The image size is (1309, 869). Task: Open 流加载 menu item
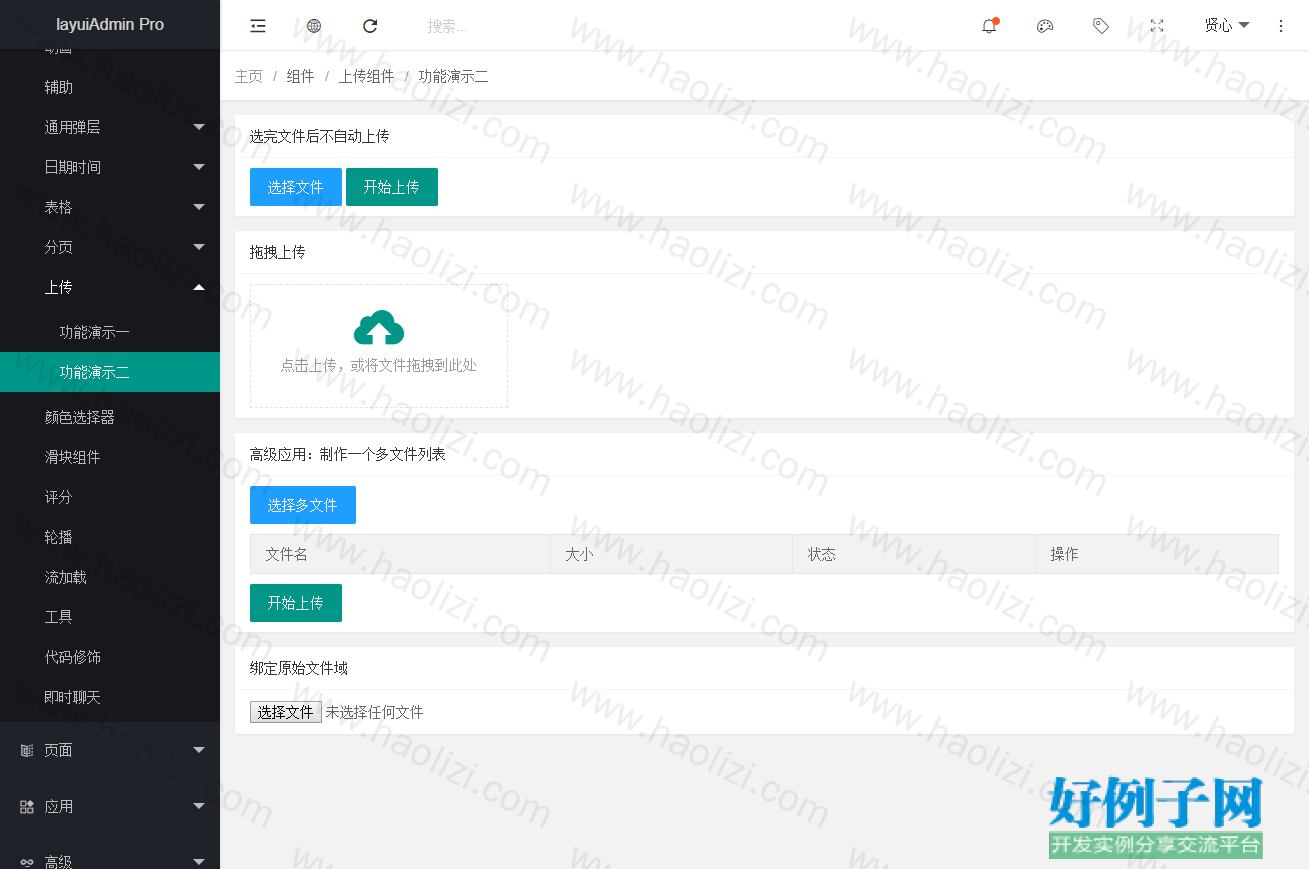(x=110, y=577)
